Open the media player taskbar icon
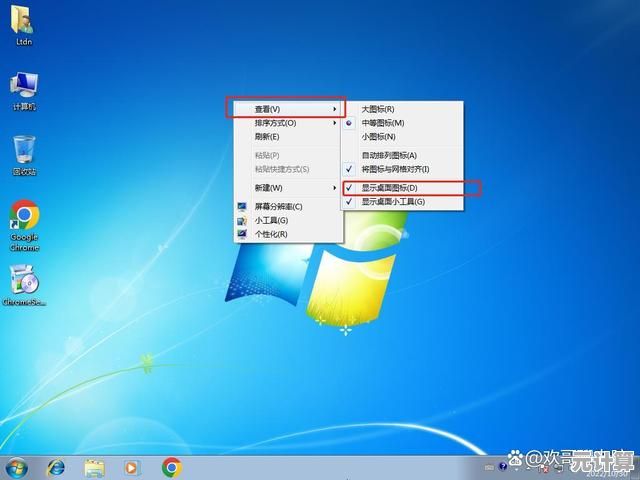Screen dimensions: 640x480 [132, 467]
